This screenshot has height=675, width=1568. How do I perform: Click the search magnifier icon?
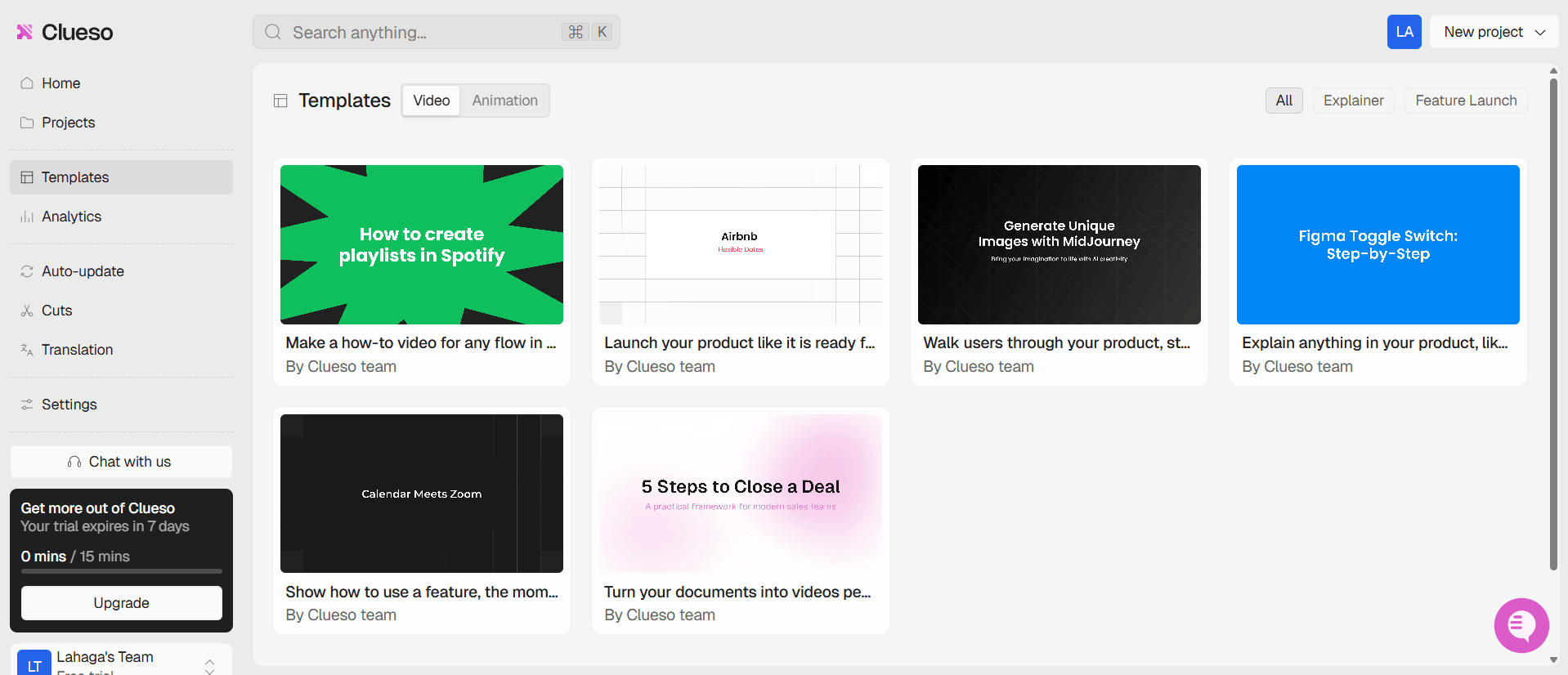(273, 32)
